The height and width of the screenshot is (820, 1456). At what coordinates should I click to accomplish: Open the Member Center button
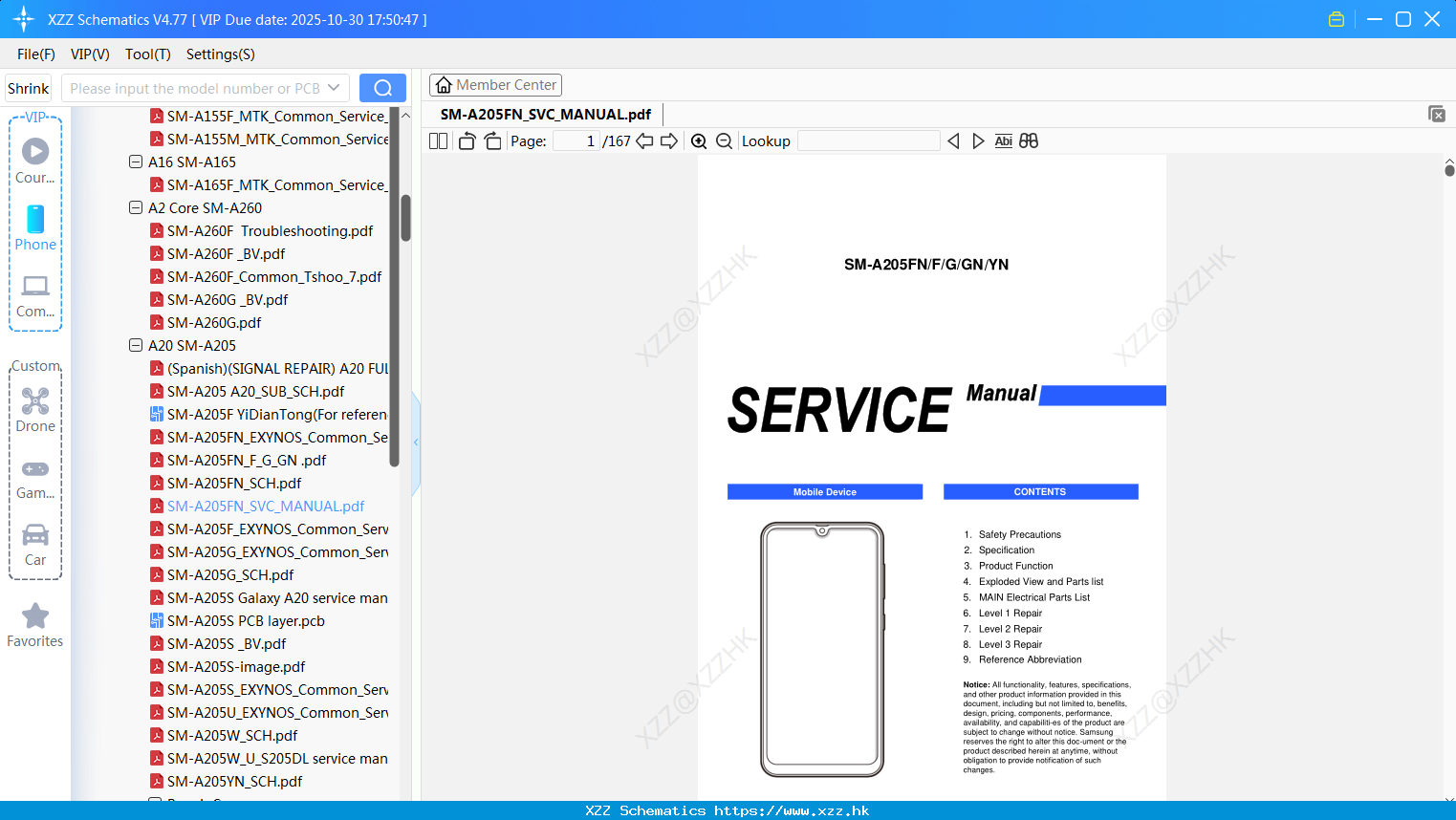click(495, 85)
